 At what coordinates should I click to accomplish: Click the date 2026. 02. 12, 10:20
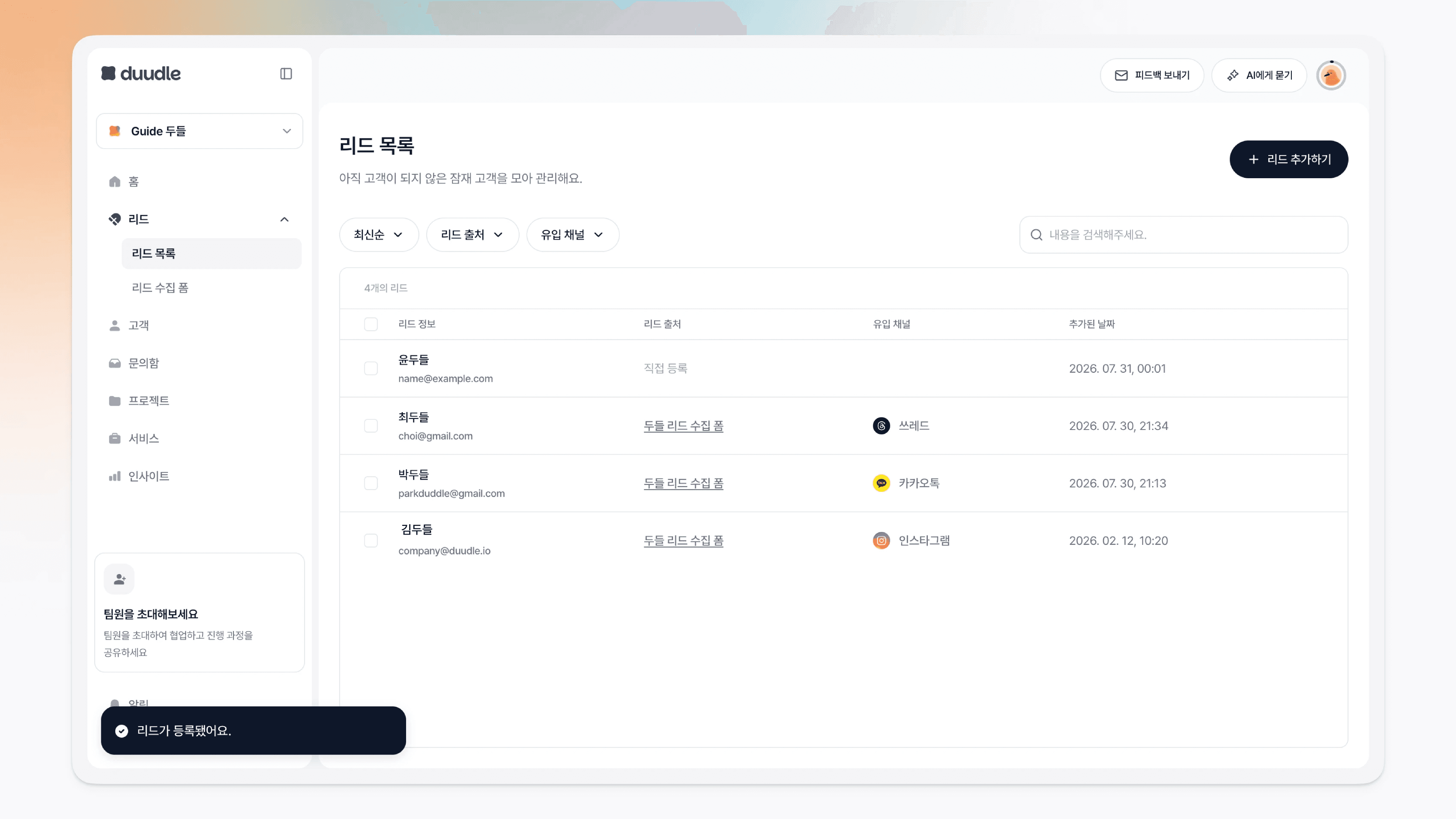tap(1119, 541)
